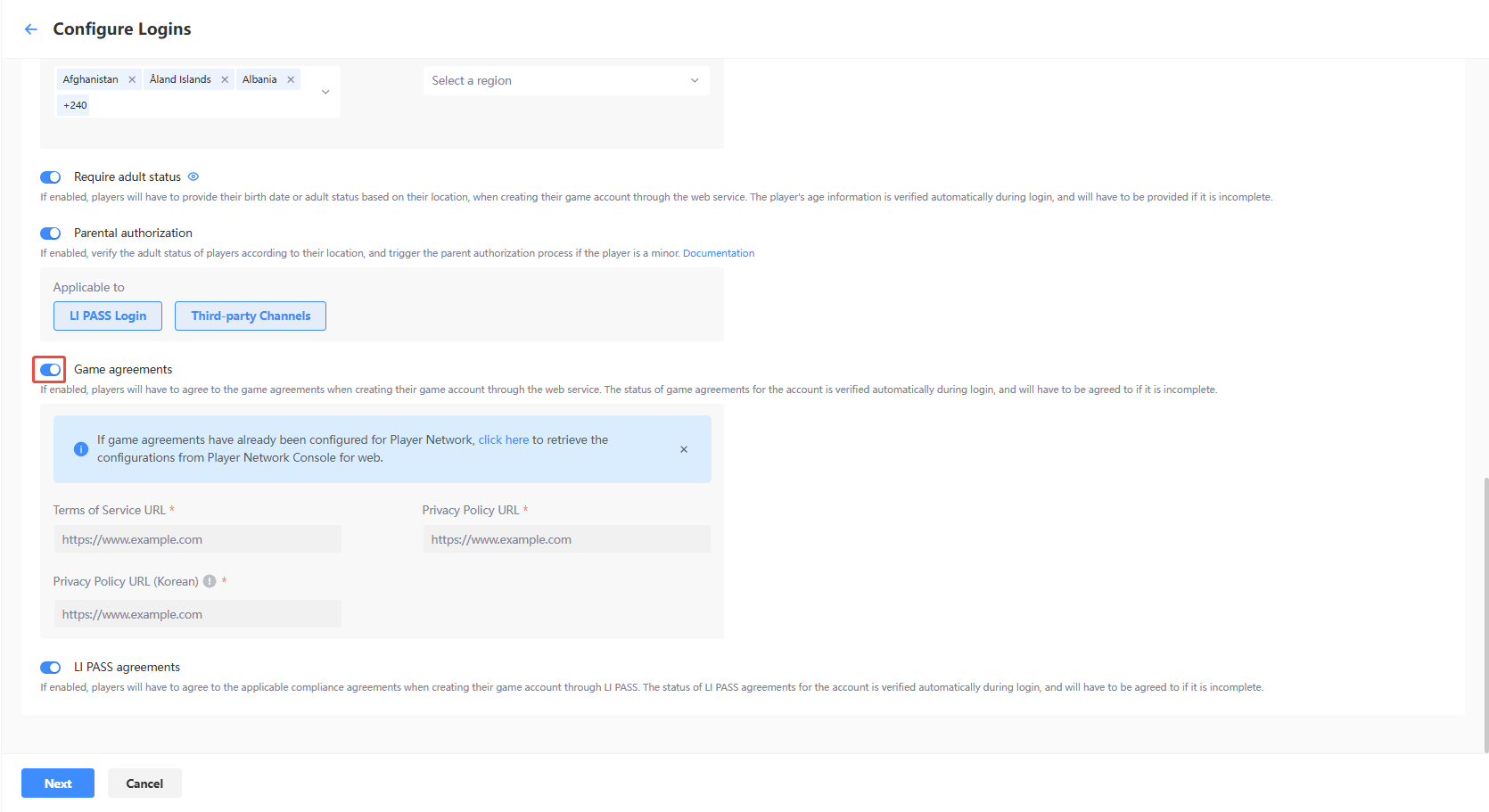Remove the Afghanistan tag
Screen dimensions: 1489x812
132,79
